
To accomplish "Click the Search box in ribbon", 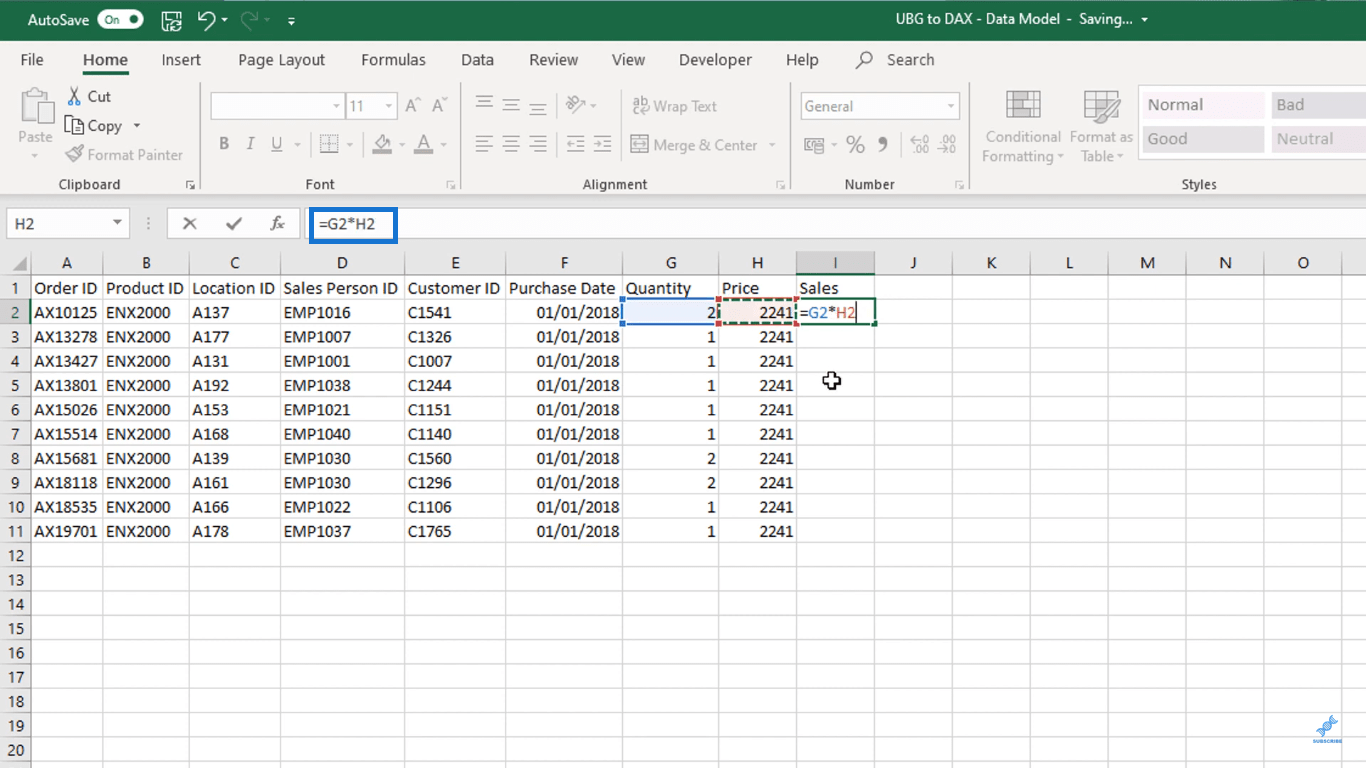I will click(896, 60).
